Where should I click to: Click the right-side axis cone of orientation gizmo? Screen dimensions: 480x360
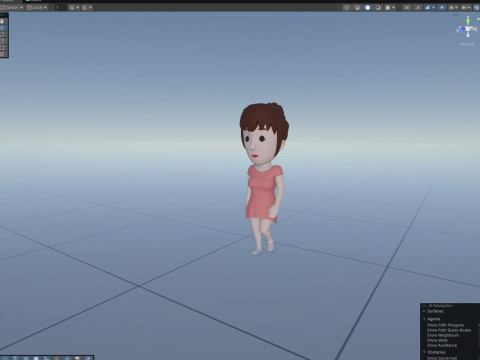tap(474, 29)
